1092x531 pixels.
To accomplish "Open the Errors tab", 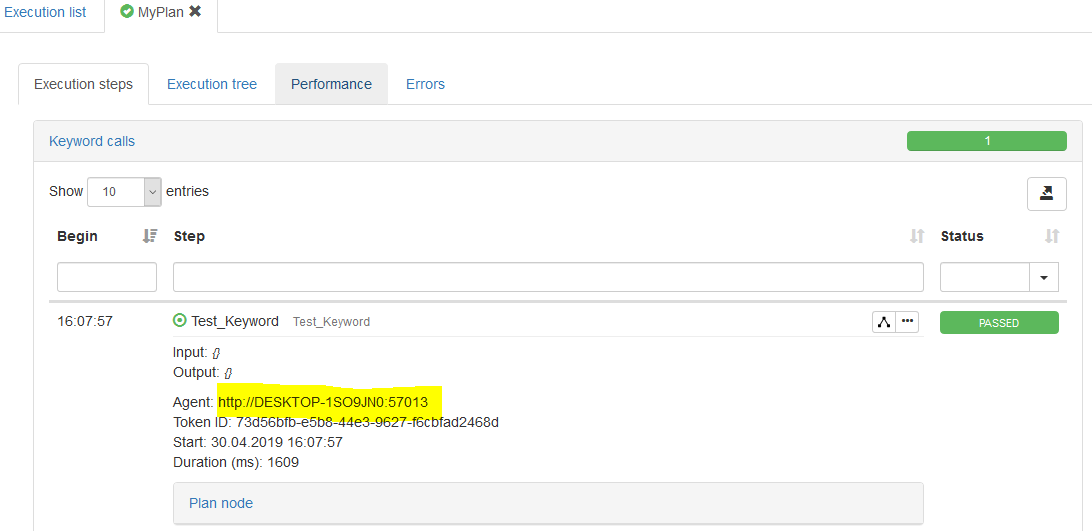I will click(426, 84).
